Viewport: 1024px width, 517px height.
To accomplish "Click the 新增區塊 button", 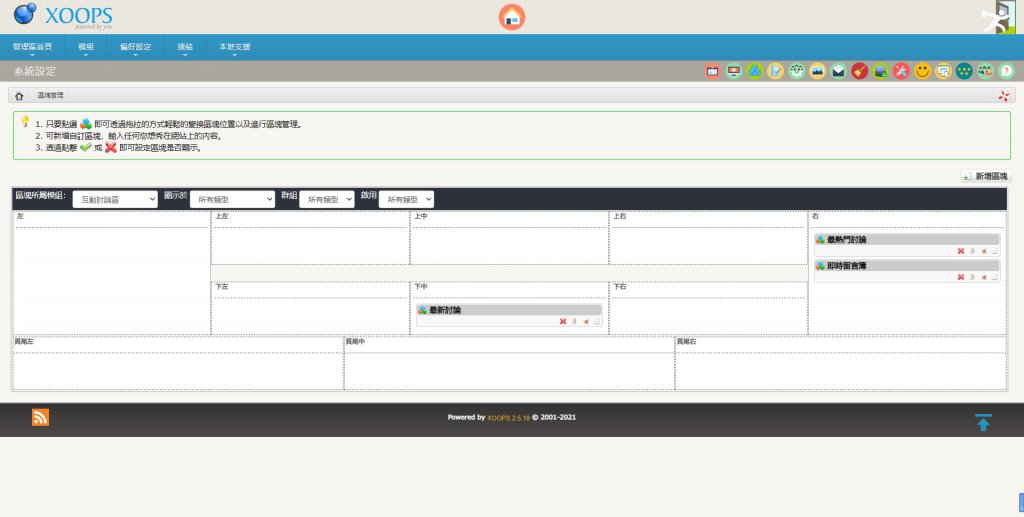I will 985,176.
